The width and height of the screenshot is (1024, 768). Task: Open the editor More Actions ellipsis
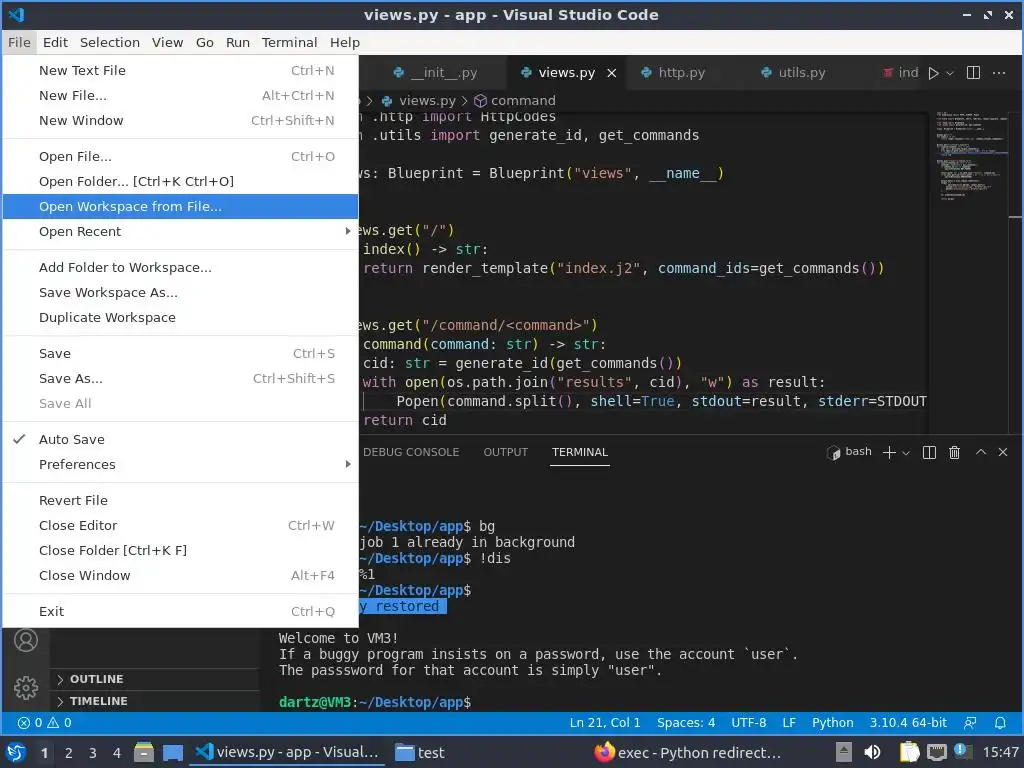pos(999,72)
